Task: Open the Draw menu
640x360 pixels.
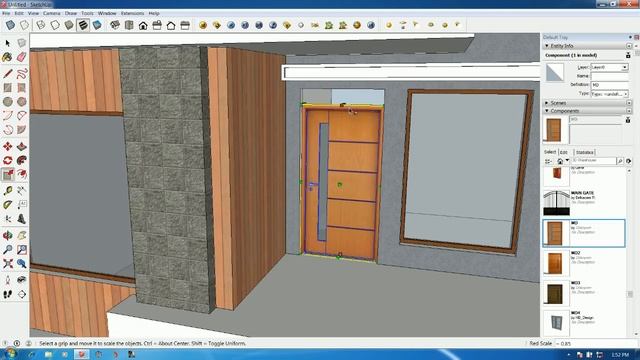Action: pos(71,13)
